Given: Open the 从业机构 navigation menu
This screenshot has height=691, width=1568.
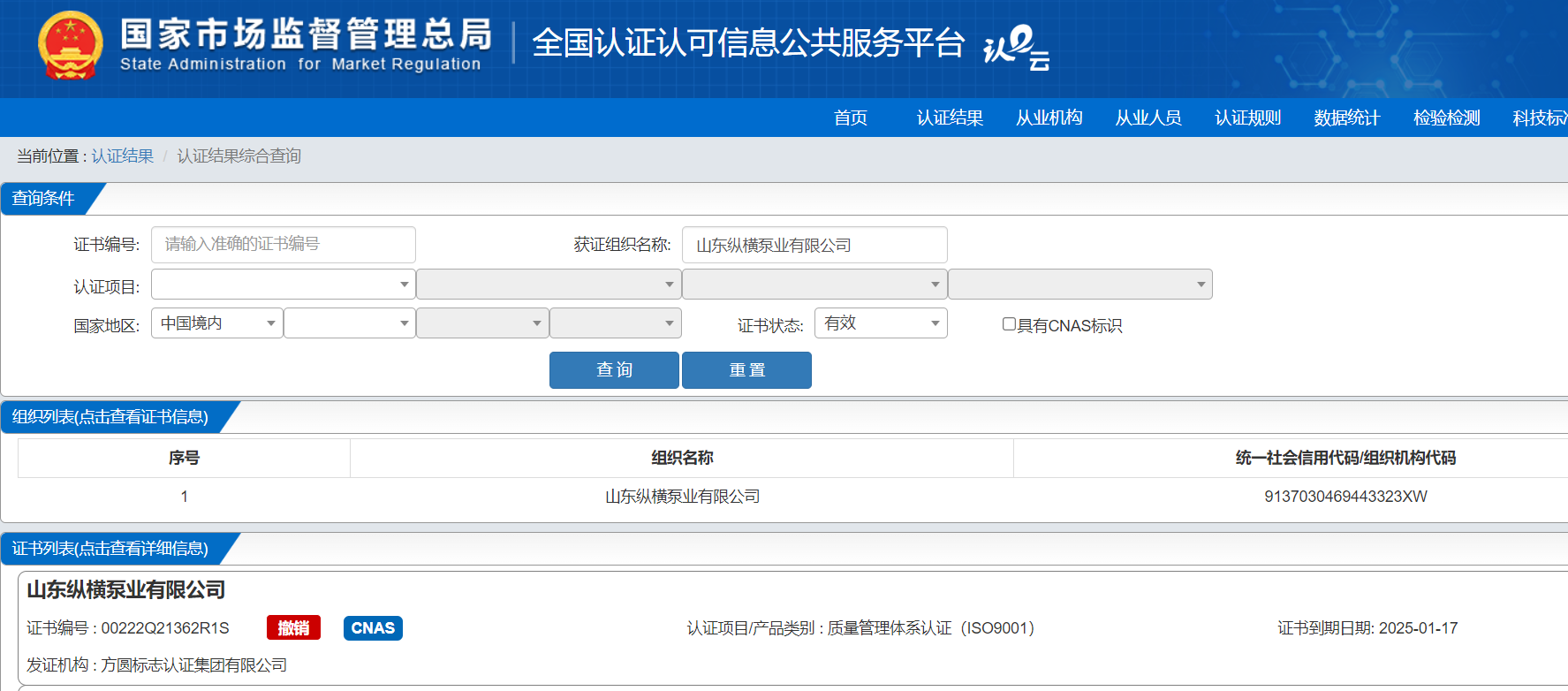Looking at the screenshot, I should coord(1049,118).
